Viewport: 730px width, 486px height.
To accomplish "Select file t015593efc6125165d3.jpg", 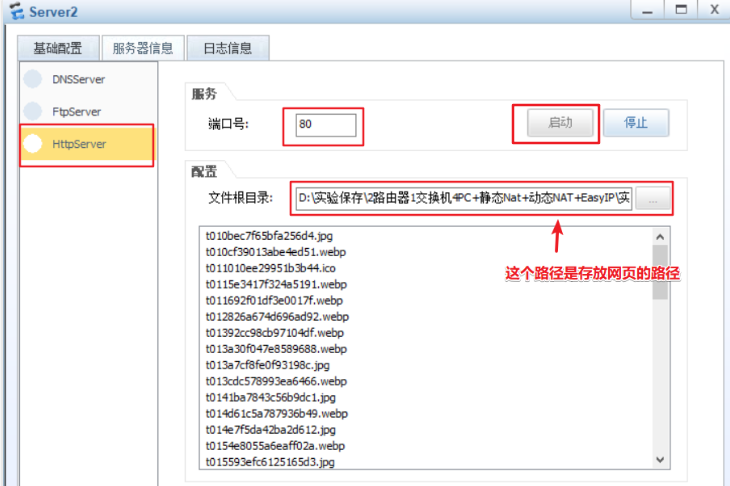I will click(x=270, y=462).
